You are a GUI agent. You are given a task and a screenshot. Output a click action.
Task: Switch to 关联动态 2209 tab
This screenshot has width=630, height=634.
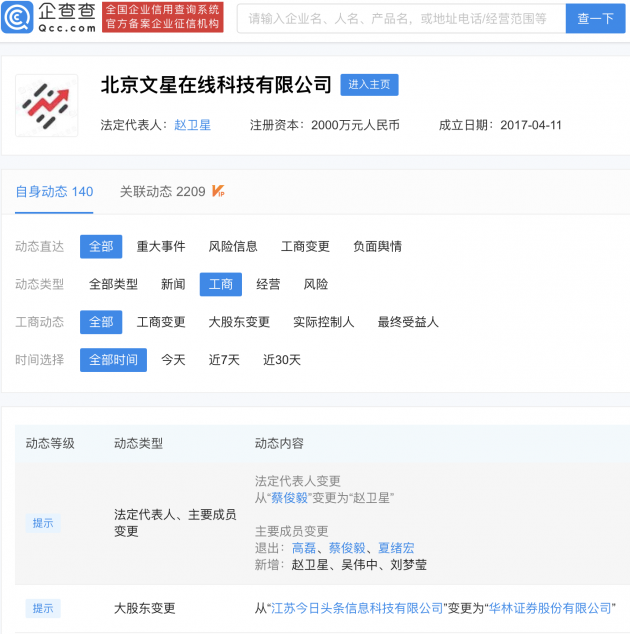(163, 191)
